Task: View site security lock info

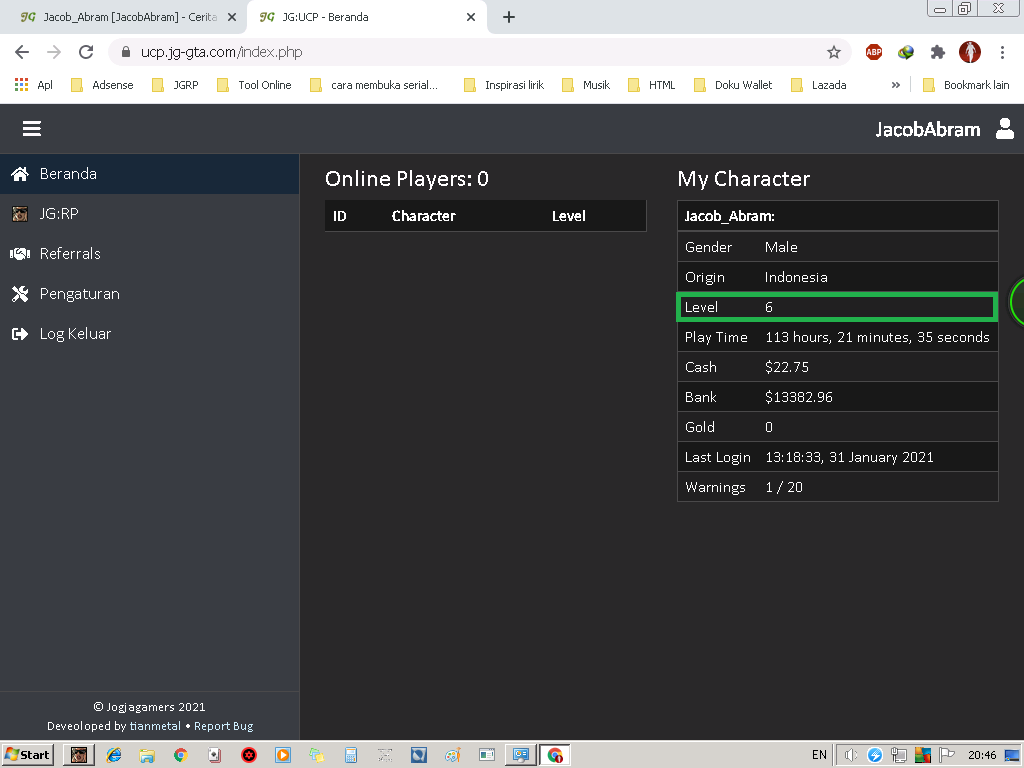Action: [x=126, y=52]
